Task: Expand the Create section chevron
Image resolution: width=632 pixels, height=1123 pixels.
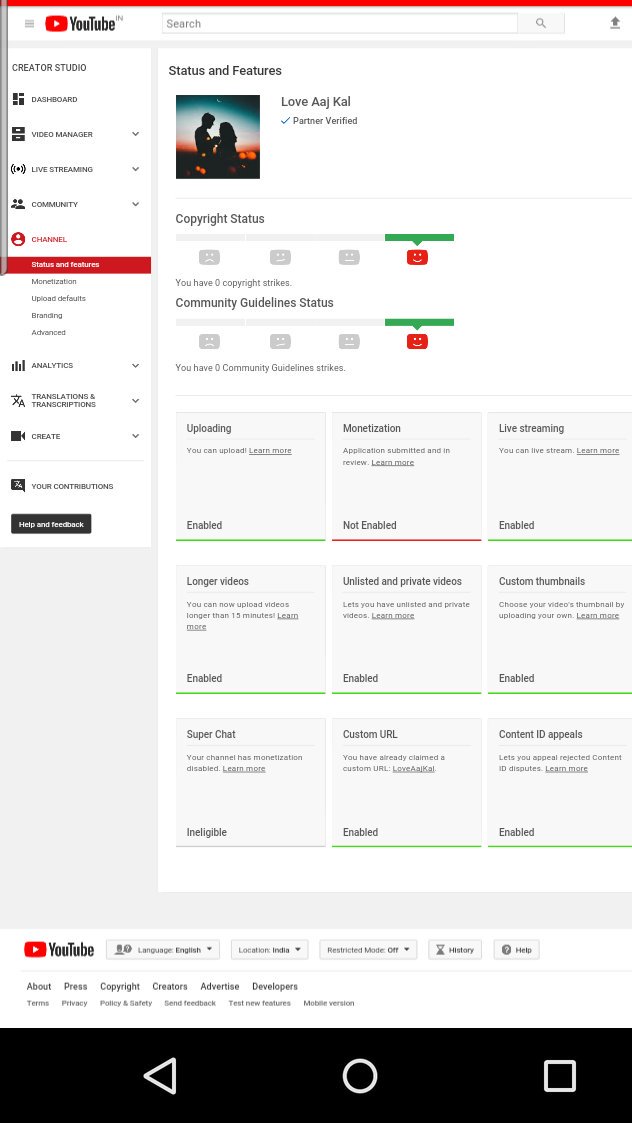Action: click(135, 436)
